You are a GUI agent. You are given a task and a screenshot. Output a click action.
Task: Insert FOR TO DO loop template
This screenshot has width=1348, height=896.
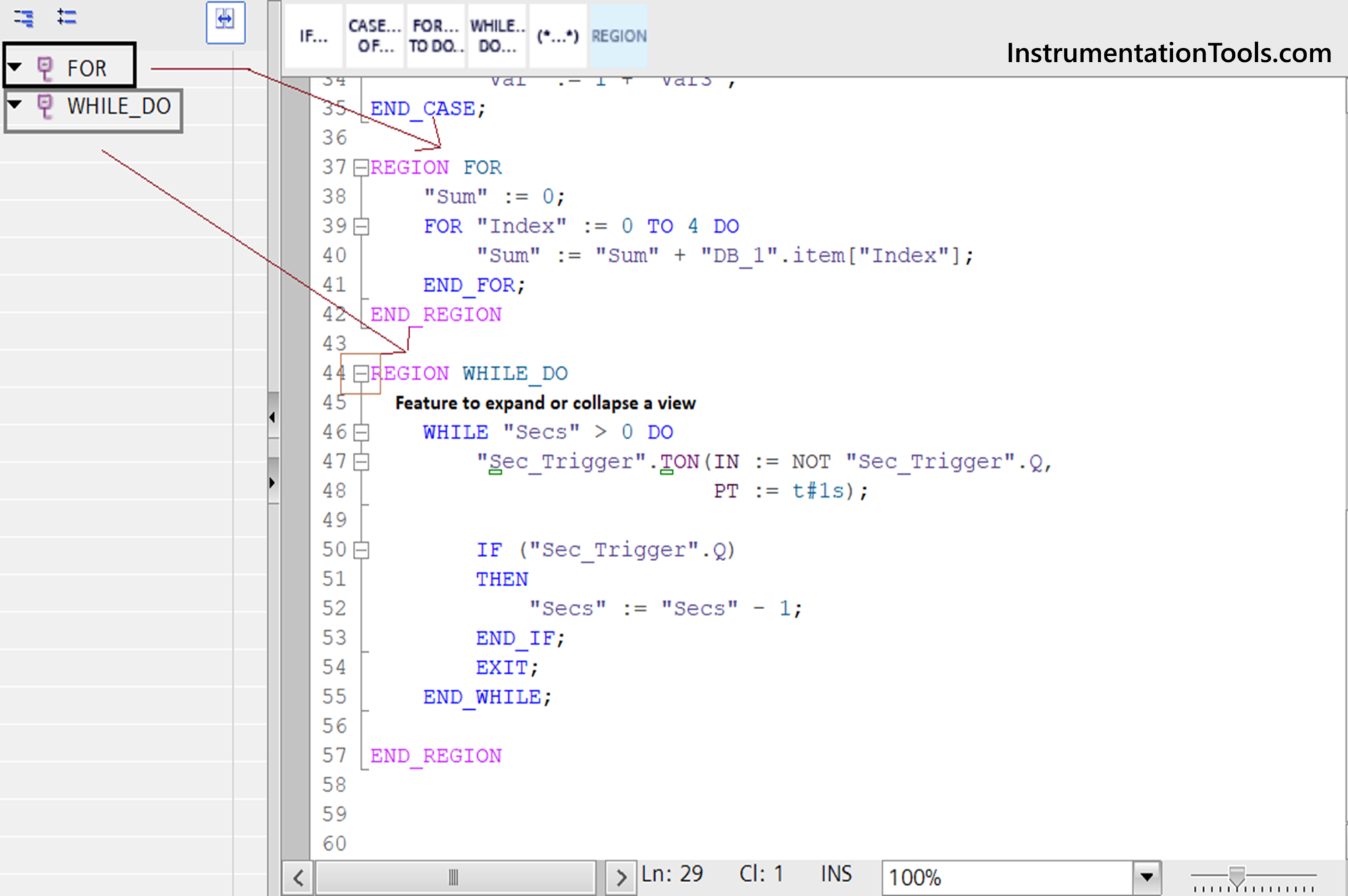point(435,36)
